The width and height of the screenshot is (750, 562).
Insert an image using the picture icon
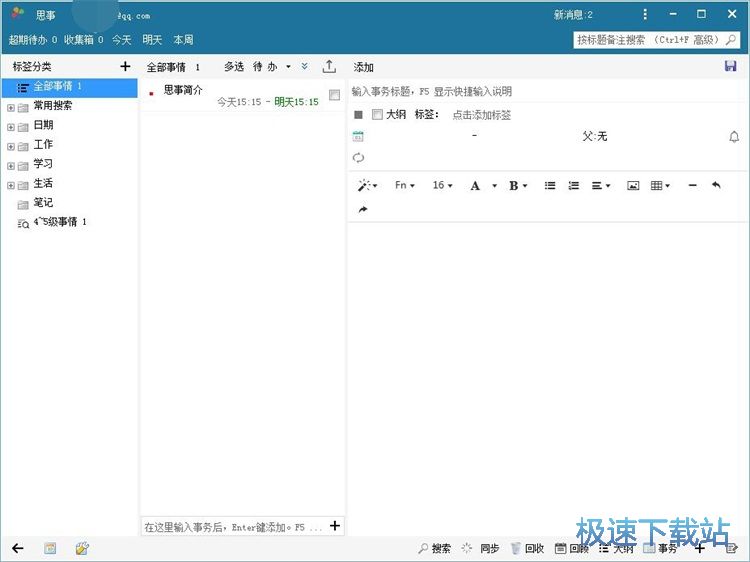pos(633,185)
